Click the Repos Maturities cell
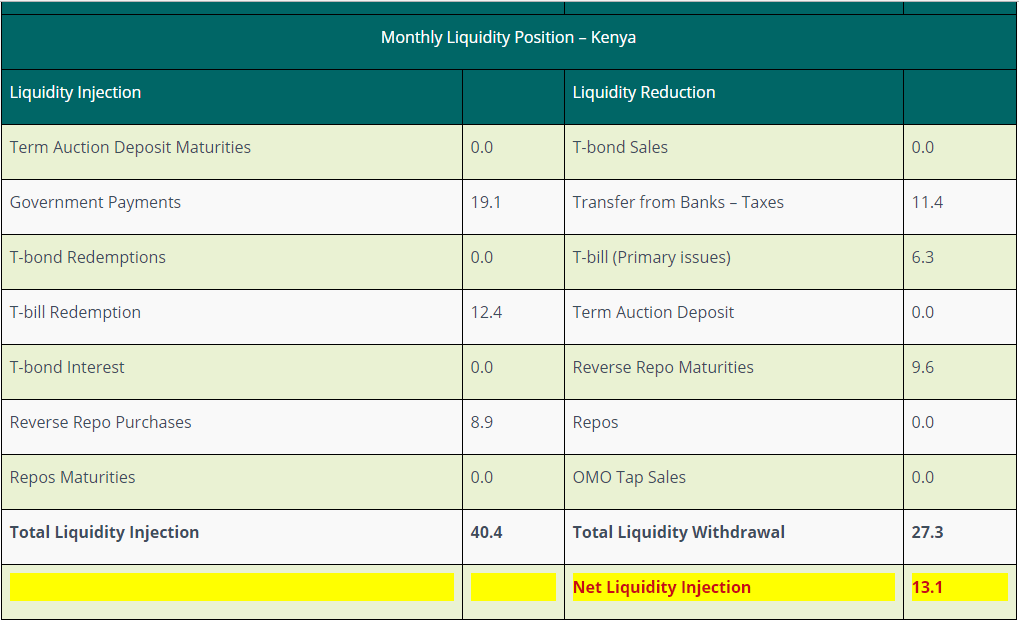This screenshot has width=1019, height=625. [73, 478]
